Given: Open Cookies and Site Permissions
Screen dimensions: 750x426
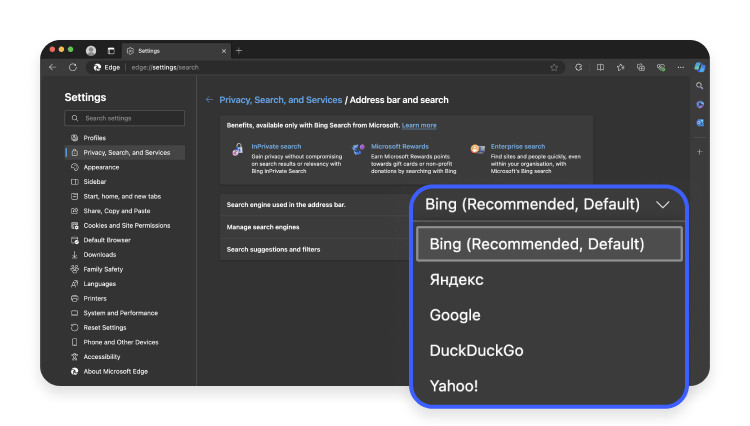Looking at the screenshot, I should 125,226.
